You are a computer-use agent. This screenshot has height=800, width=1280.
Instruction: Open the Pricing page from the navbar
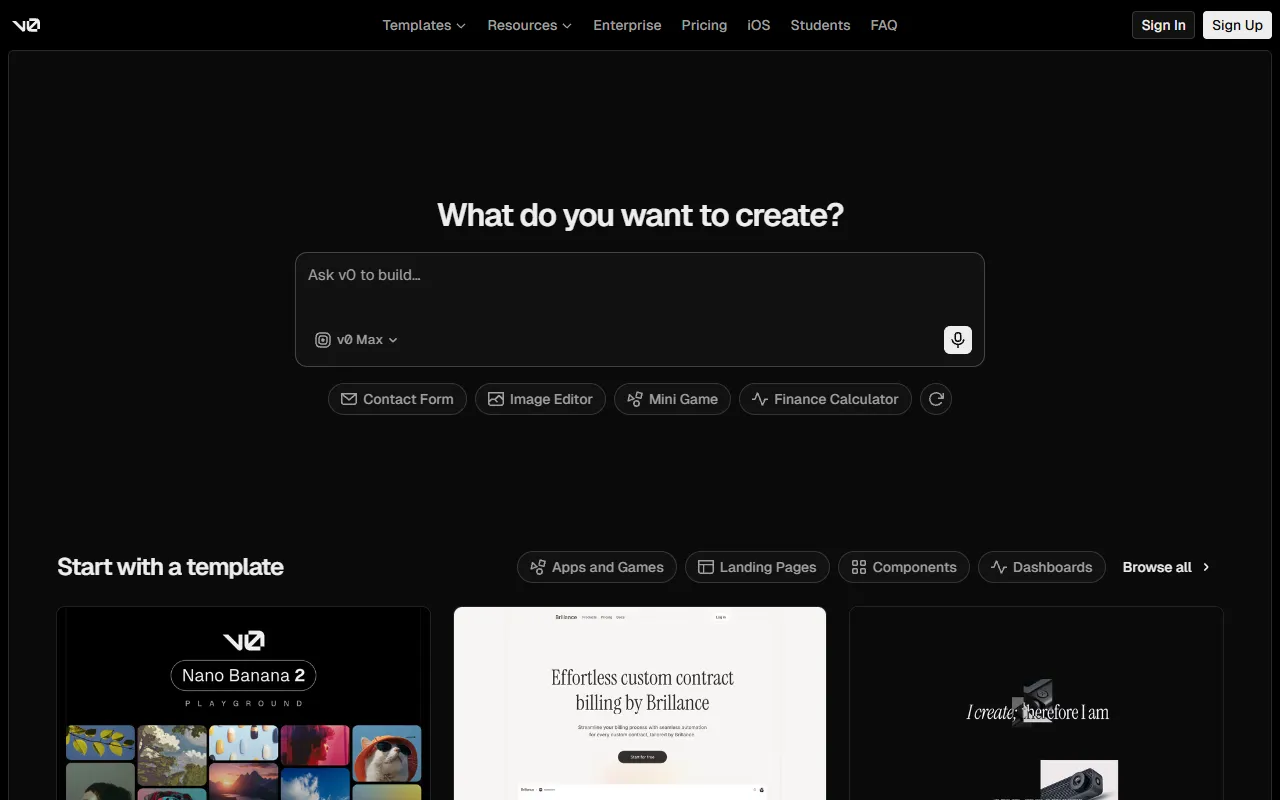click(704, 25)
